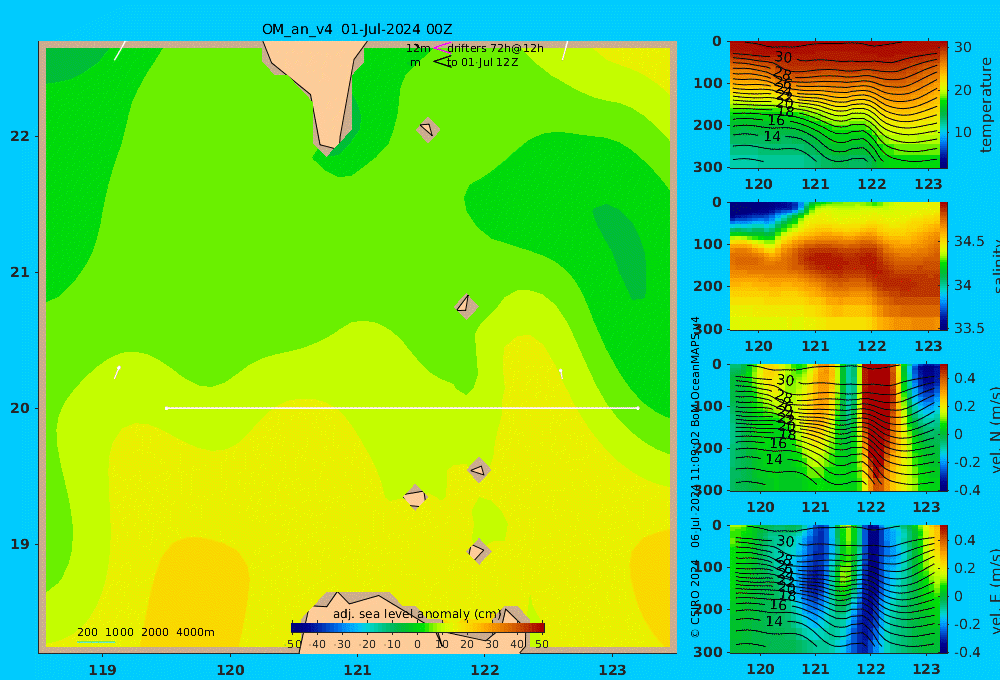The image size is (1000, 680).
Task: Click the 'vel. N (m/s)' axis label
Action: 994,430
